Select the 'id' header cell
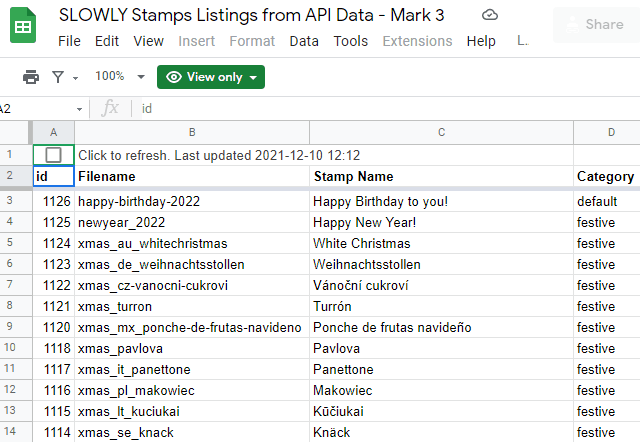 coord(53,176)
